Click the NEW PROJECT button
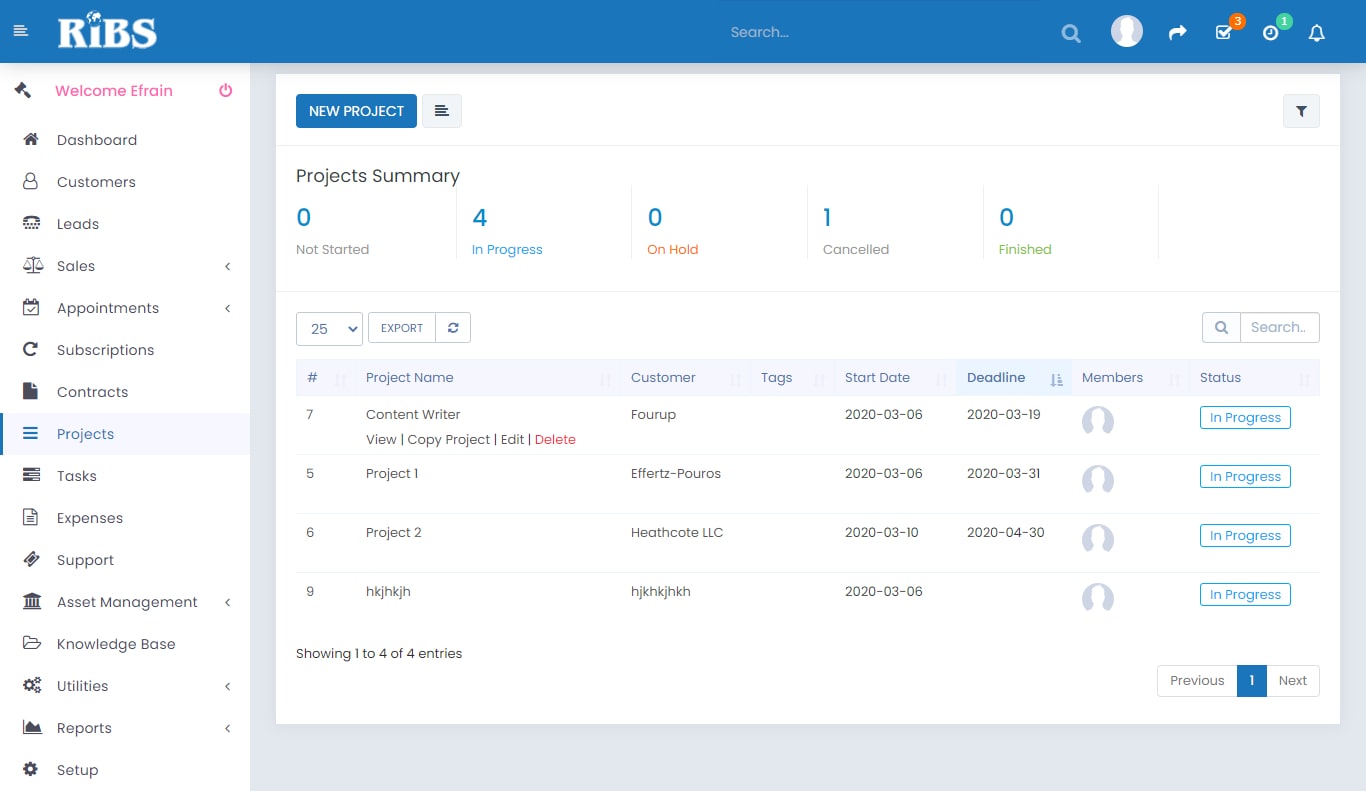This screenshot has height=791, width=1366. tap(356, 111)
